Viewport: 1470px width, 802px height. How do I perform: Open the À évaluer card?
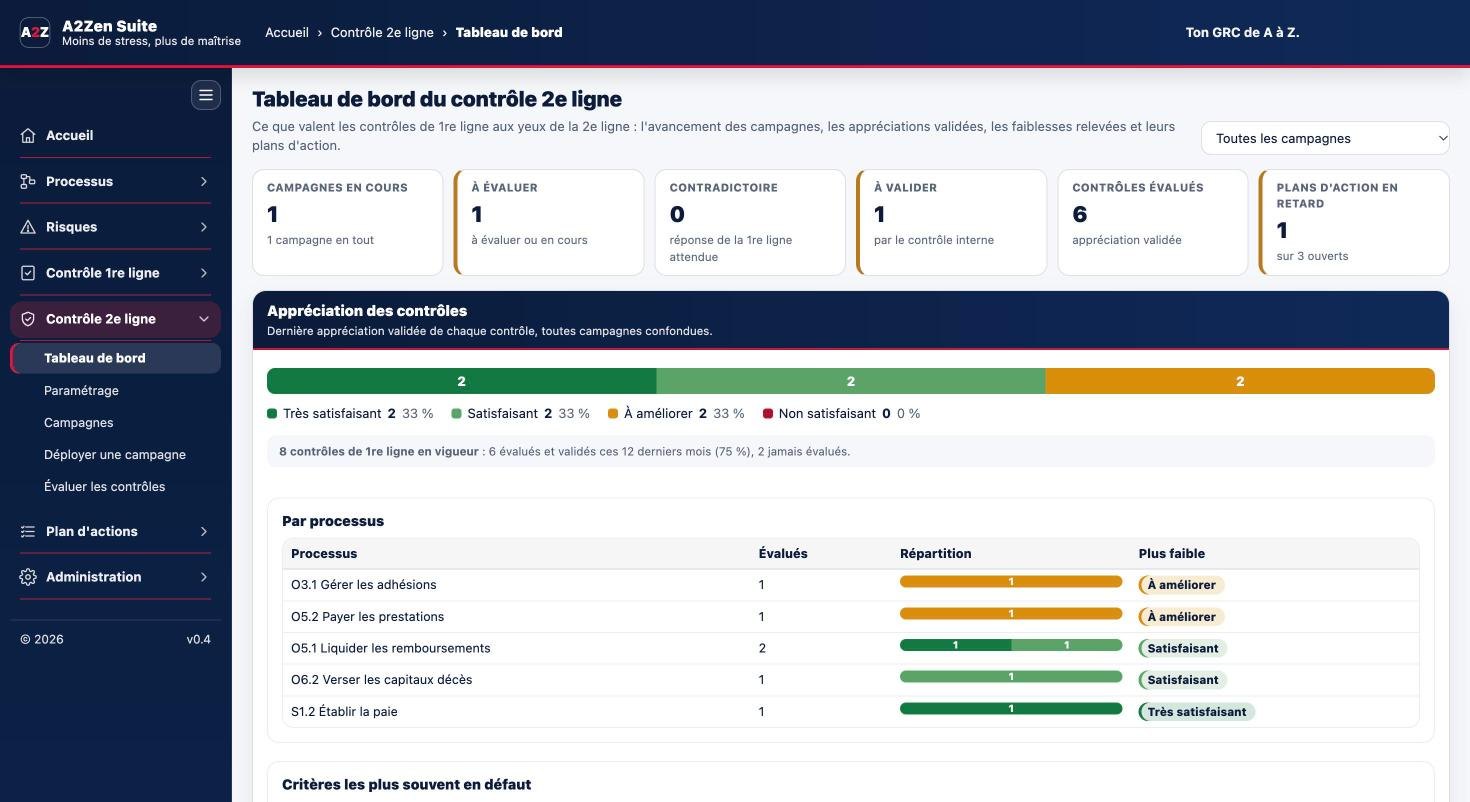click(x=548, y=222)
